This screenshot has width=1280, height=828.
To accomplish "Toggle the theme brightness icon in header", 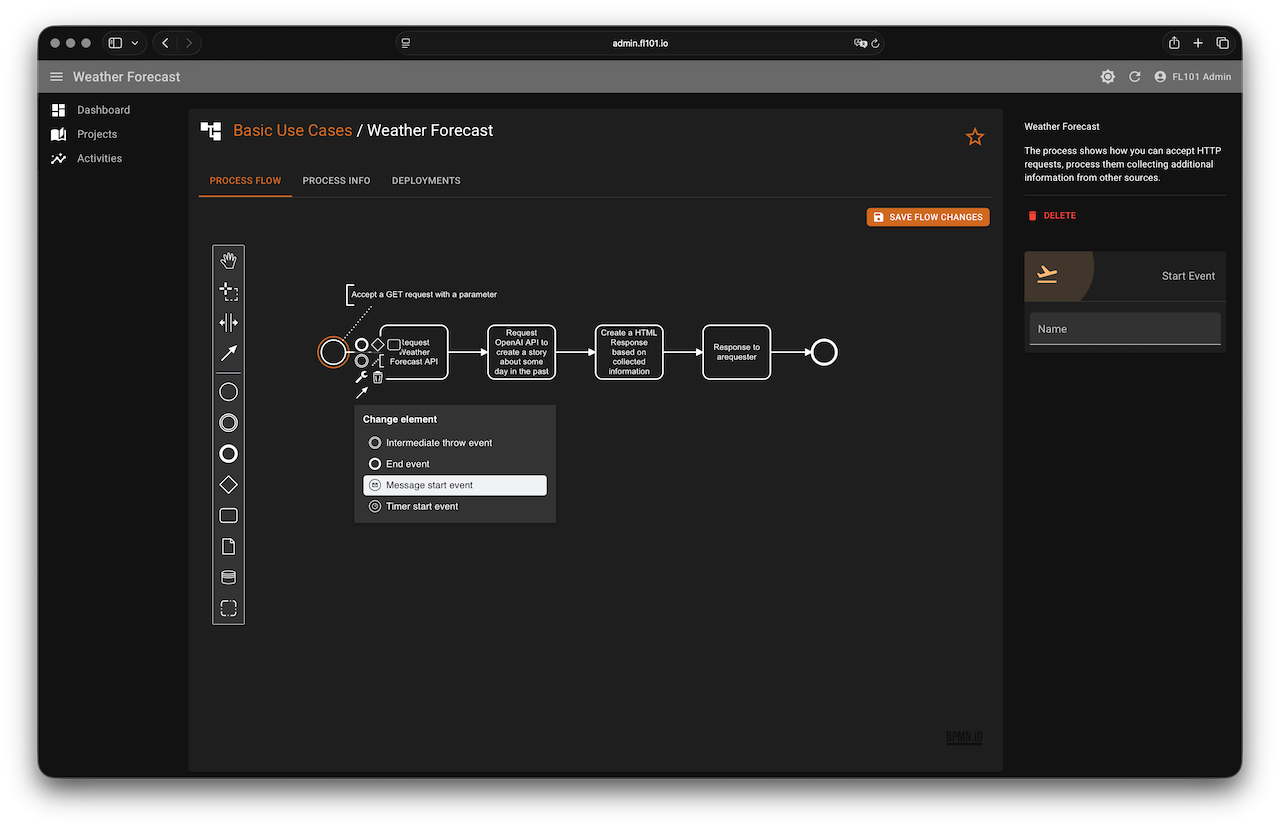I will [x=1107, y=77].
